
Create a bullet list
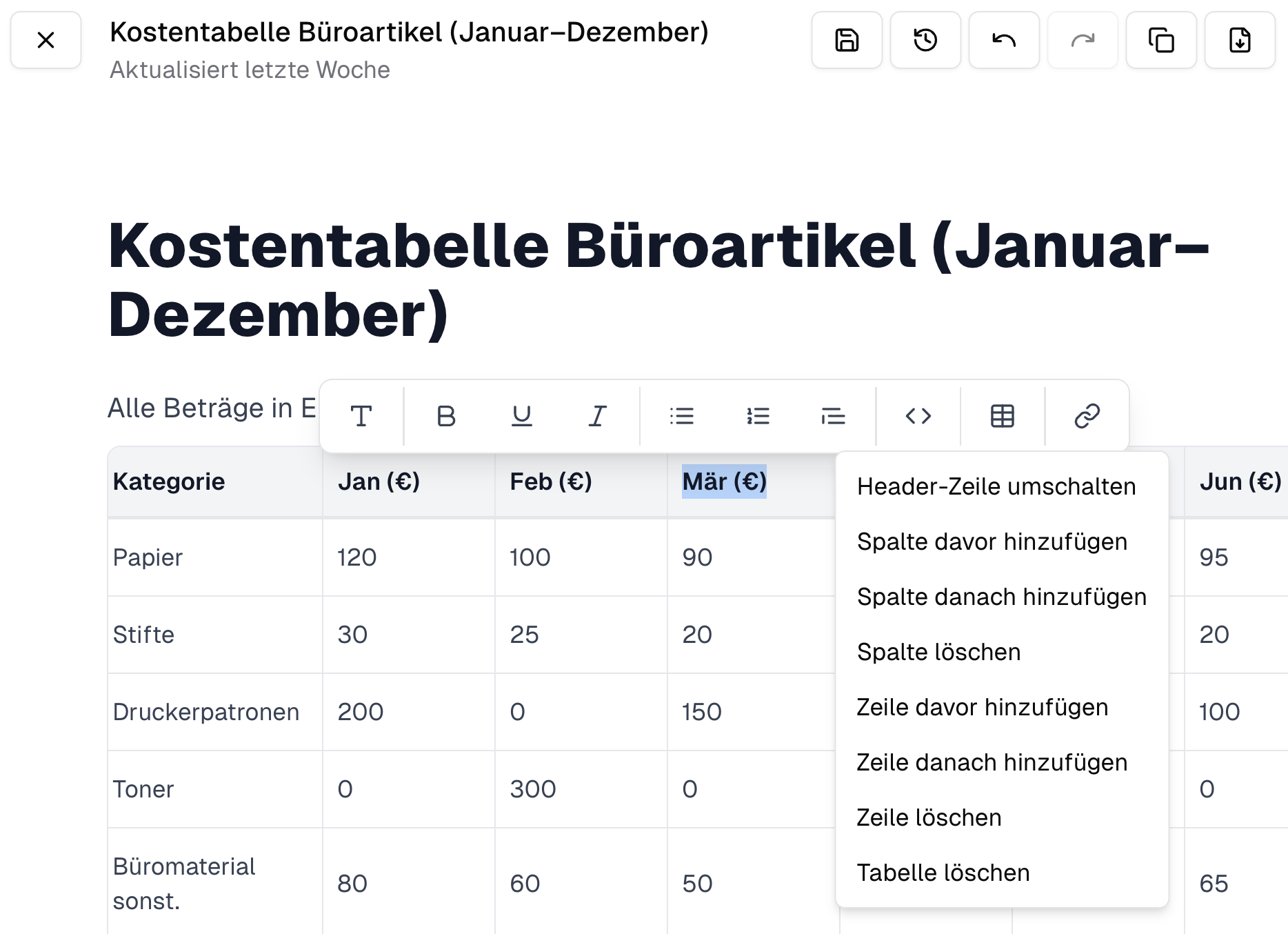[681, 415]
